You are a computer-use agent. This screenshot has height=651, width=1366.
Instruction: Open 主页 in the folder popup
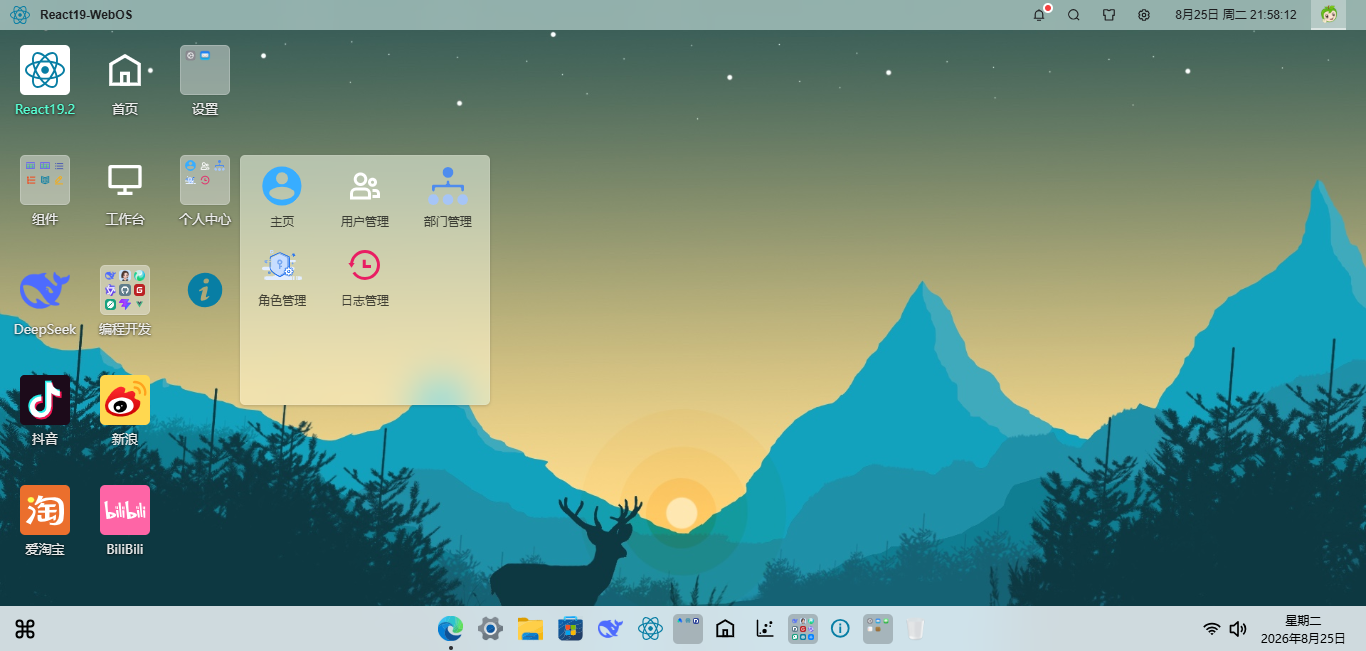click(x=282, y=186)
